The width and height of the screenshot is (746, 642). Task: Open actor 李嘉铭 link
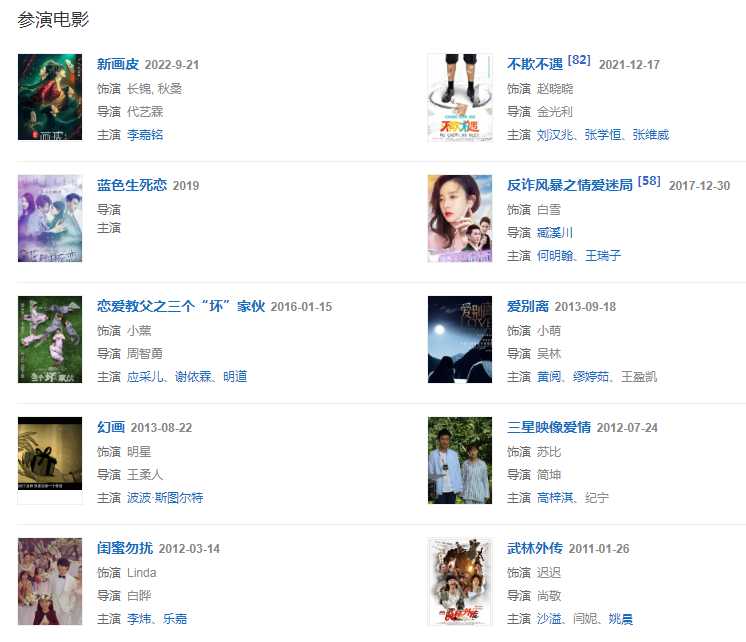coord(145,135)
